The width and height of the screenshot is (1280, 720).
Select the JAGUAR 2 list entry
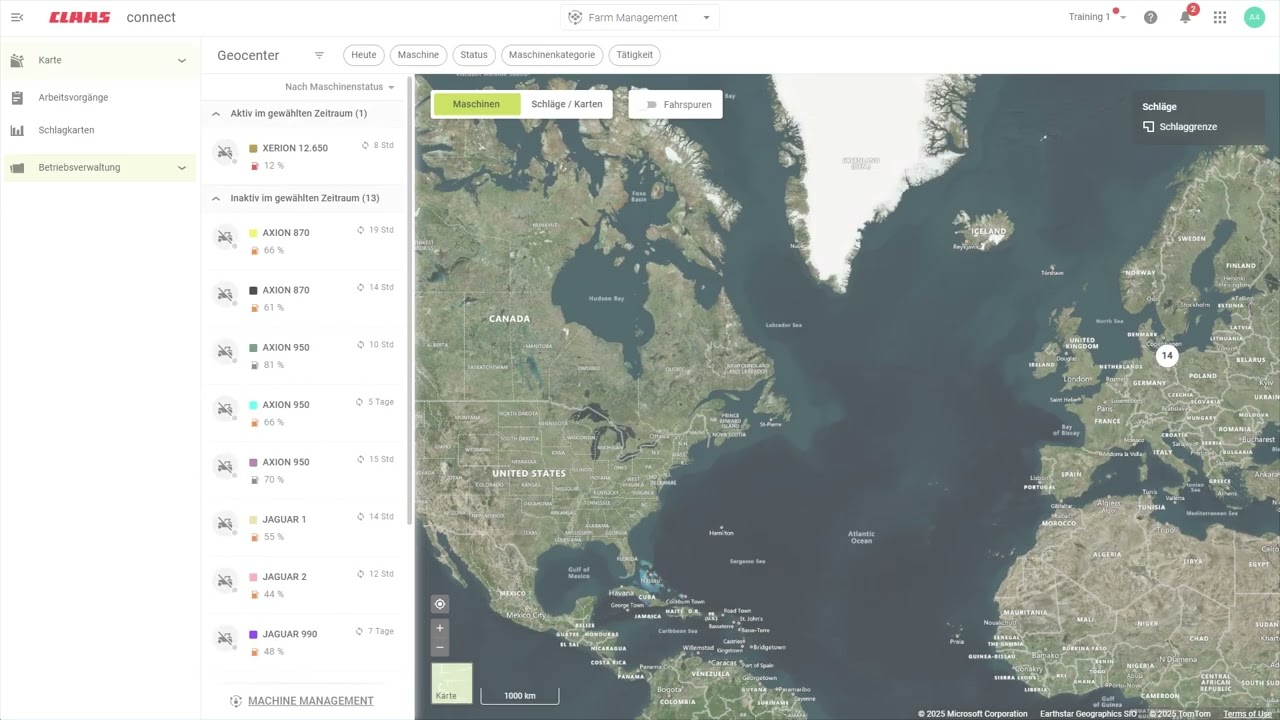[x=305, y=585]
